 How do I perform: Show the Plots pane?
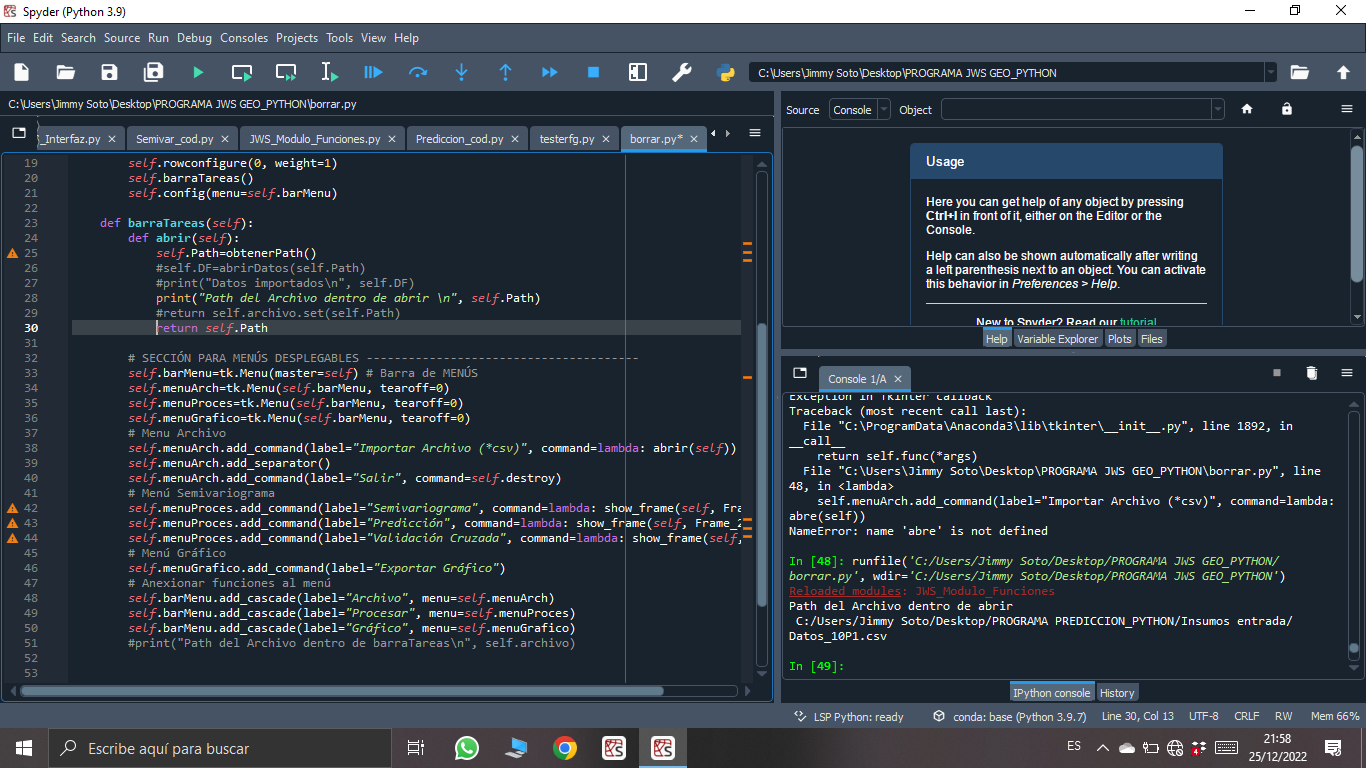pos(1119,339)
